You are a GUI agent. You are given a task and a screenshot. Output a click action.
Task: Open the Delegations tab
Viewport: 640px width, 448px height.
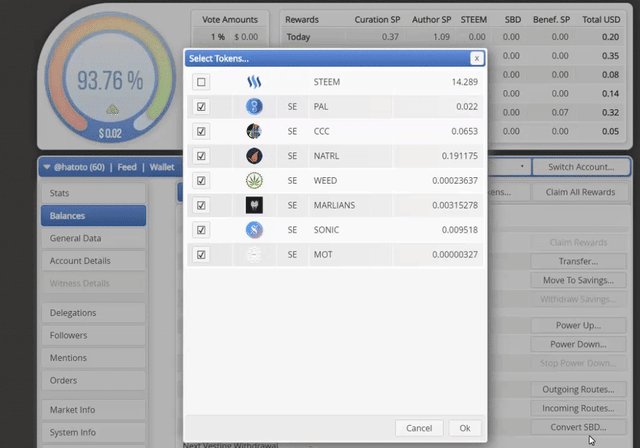tap(93, 313)
